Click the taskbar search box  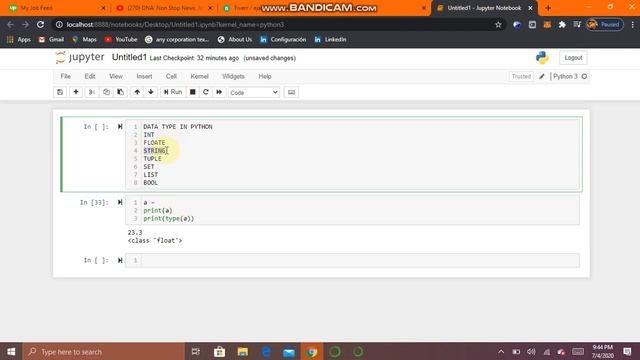(x=104, y=351)
